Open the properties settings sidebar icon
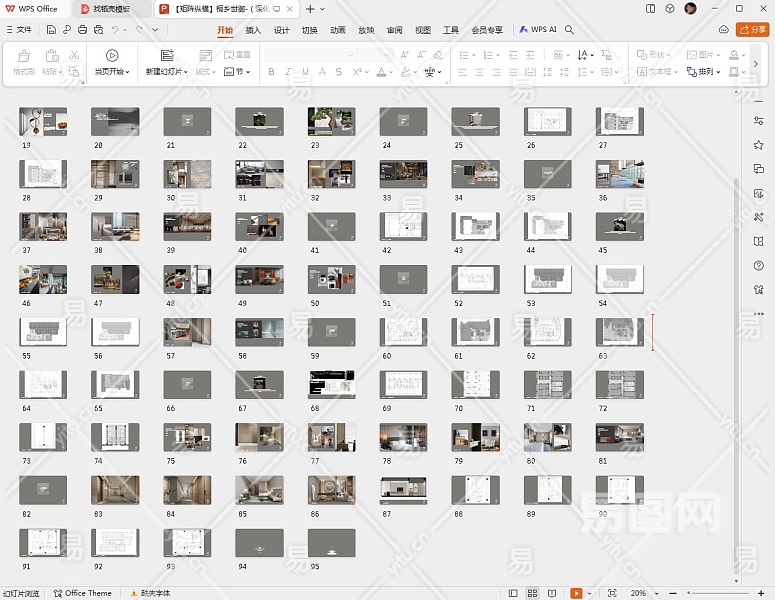This screenshot has height=600, width=775. tap(759, 121)
